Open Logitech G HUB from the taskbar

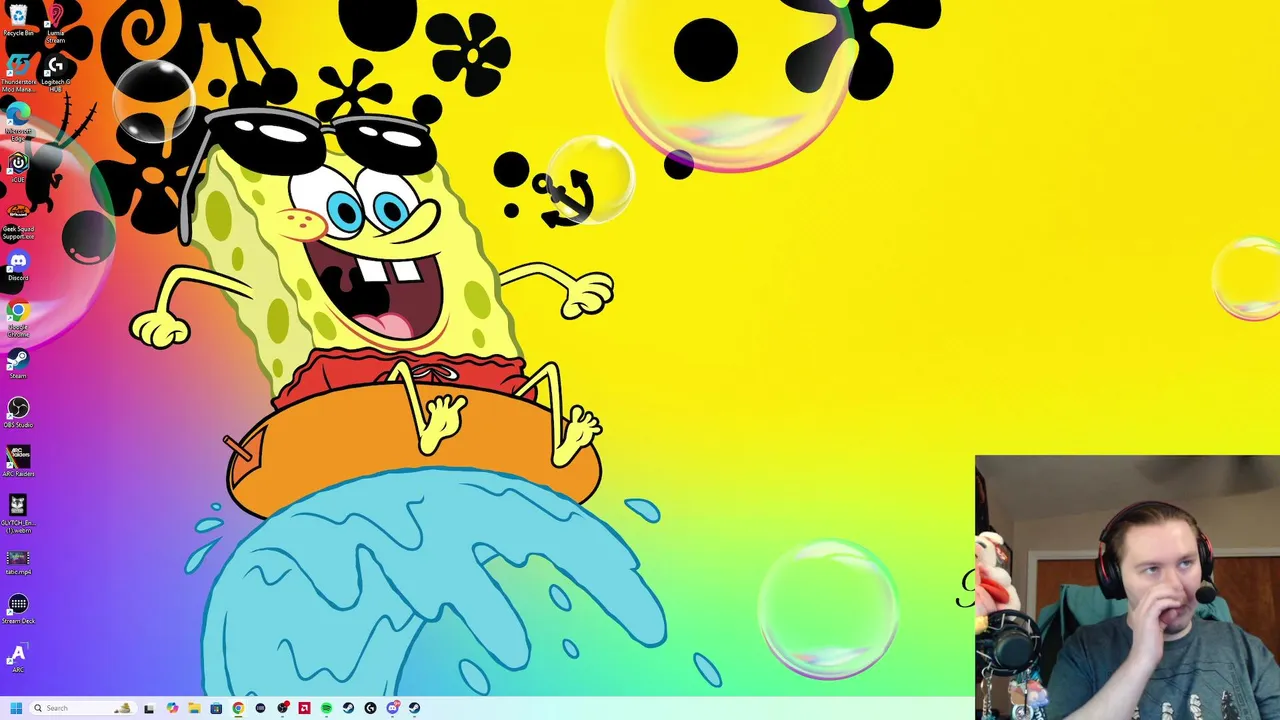pos(370,708)
